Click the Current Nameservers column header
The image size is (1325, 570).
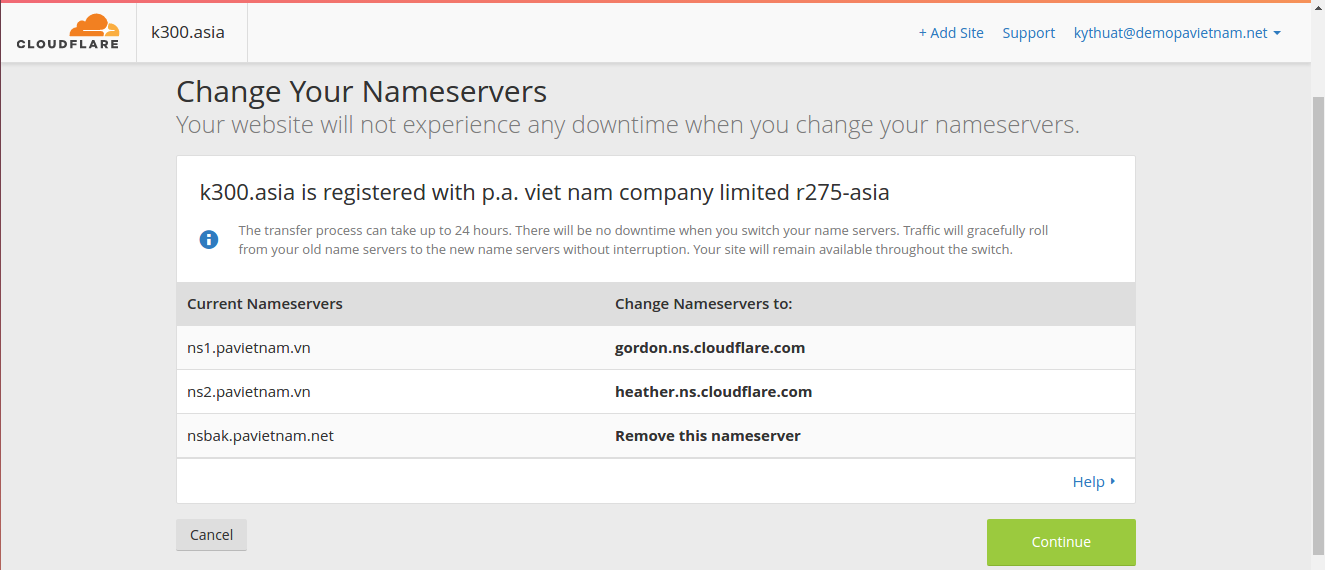coord(265,304)
